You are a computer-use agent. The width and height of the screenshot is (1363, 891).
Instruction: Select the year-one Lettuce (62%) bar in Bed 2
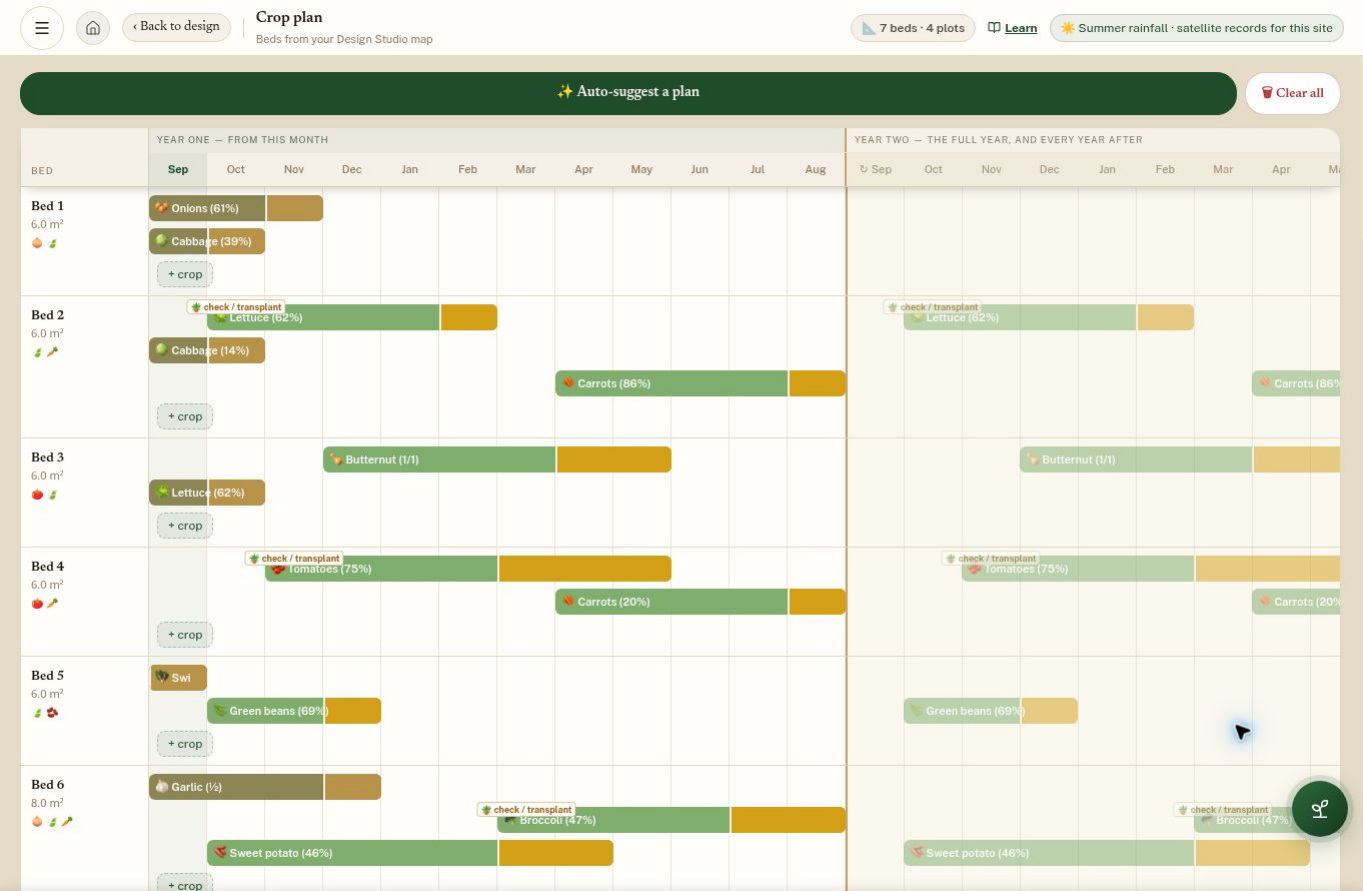[352, 317]
